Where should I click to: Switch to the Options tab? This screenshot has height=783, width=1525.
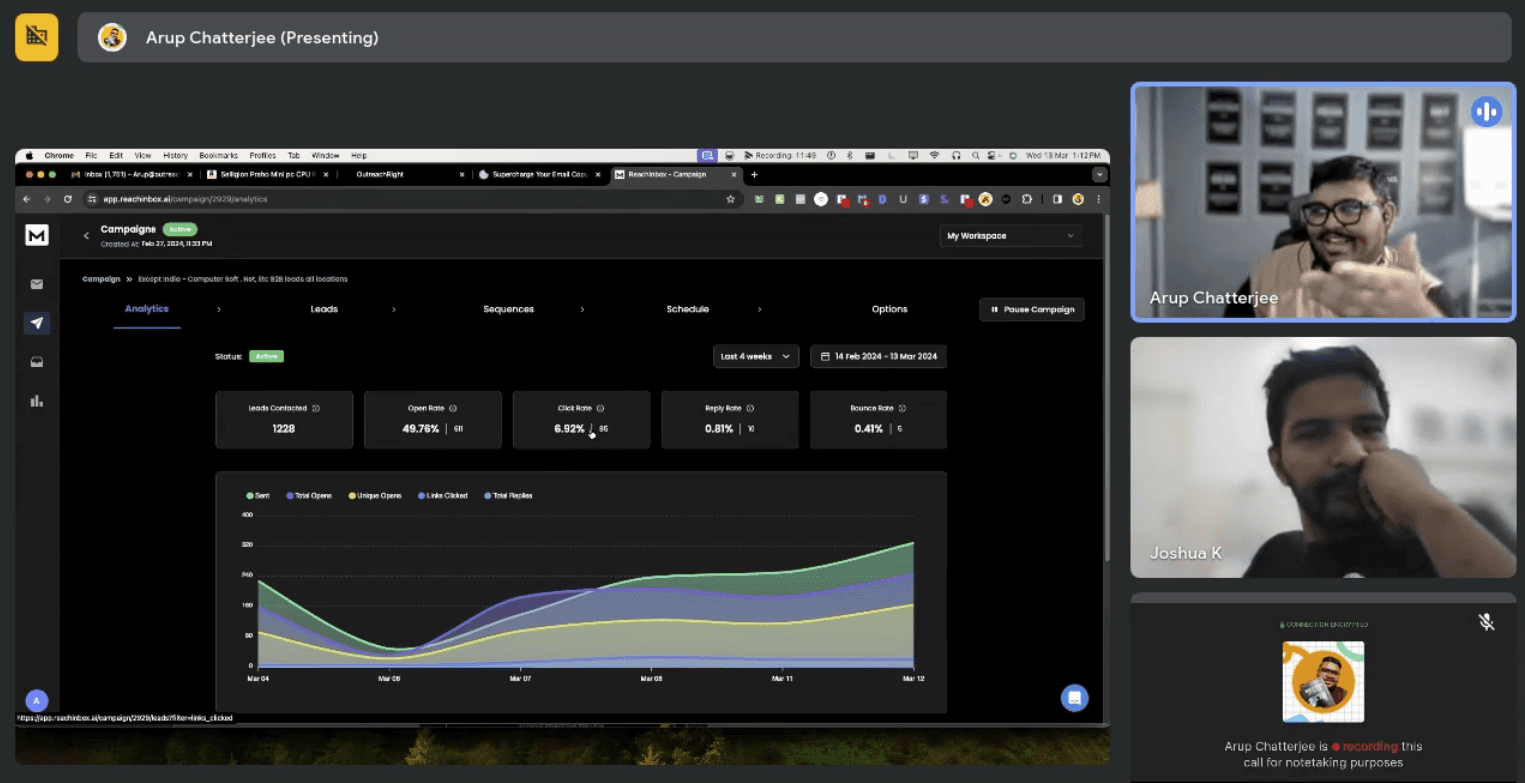point(889,309)
